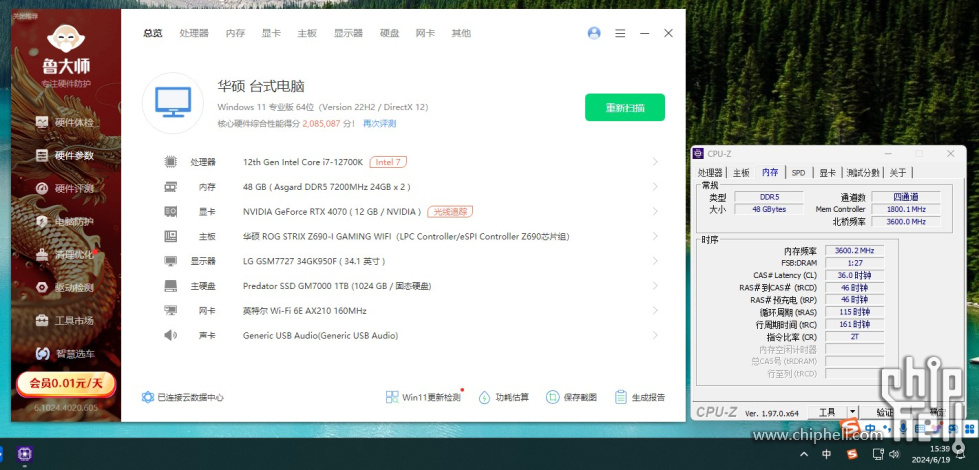Click the 主板 motherboard icon in the hardware list

[170, 236]
